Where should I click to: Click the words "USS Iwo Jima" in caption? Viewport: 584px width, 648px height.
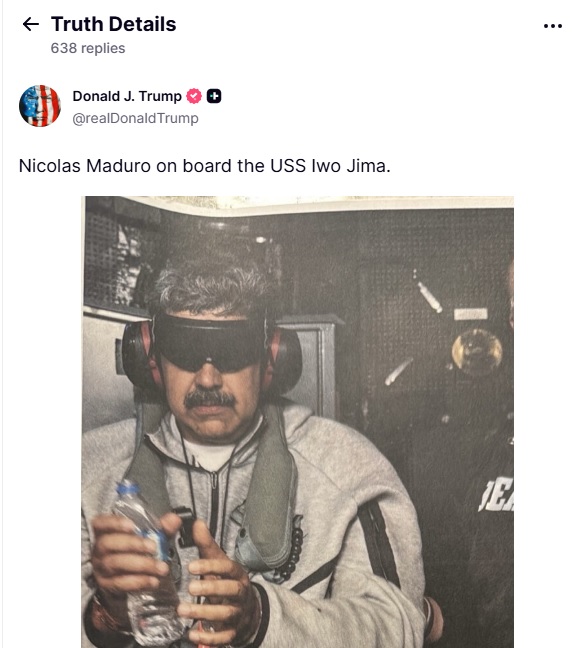(x=330, y=166)
